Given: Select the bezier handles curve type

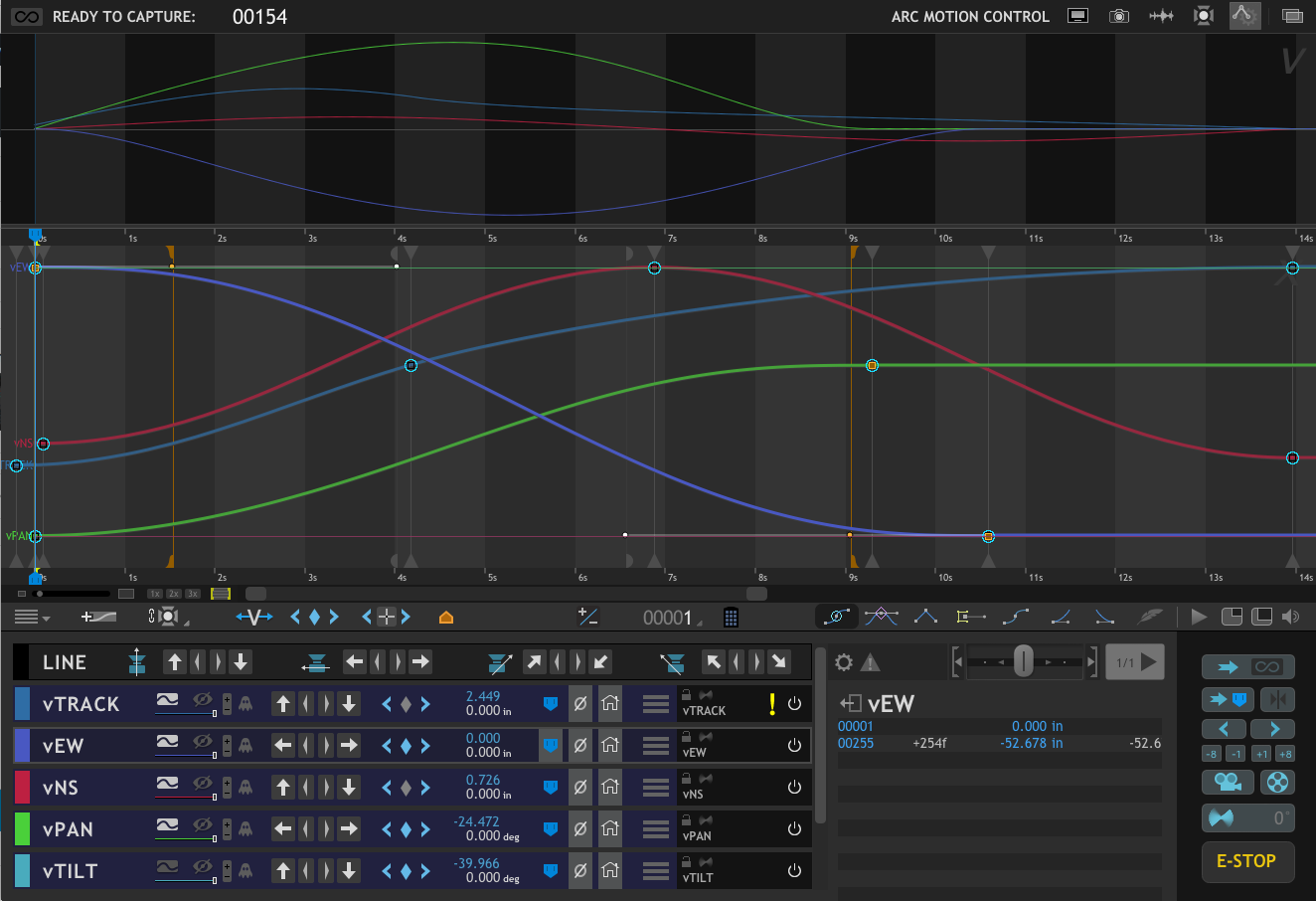Looking at the screenshot, I should click(x=882, y=617).
